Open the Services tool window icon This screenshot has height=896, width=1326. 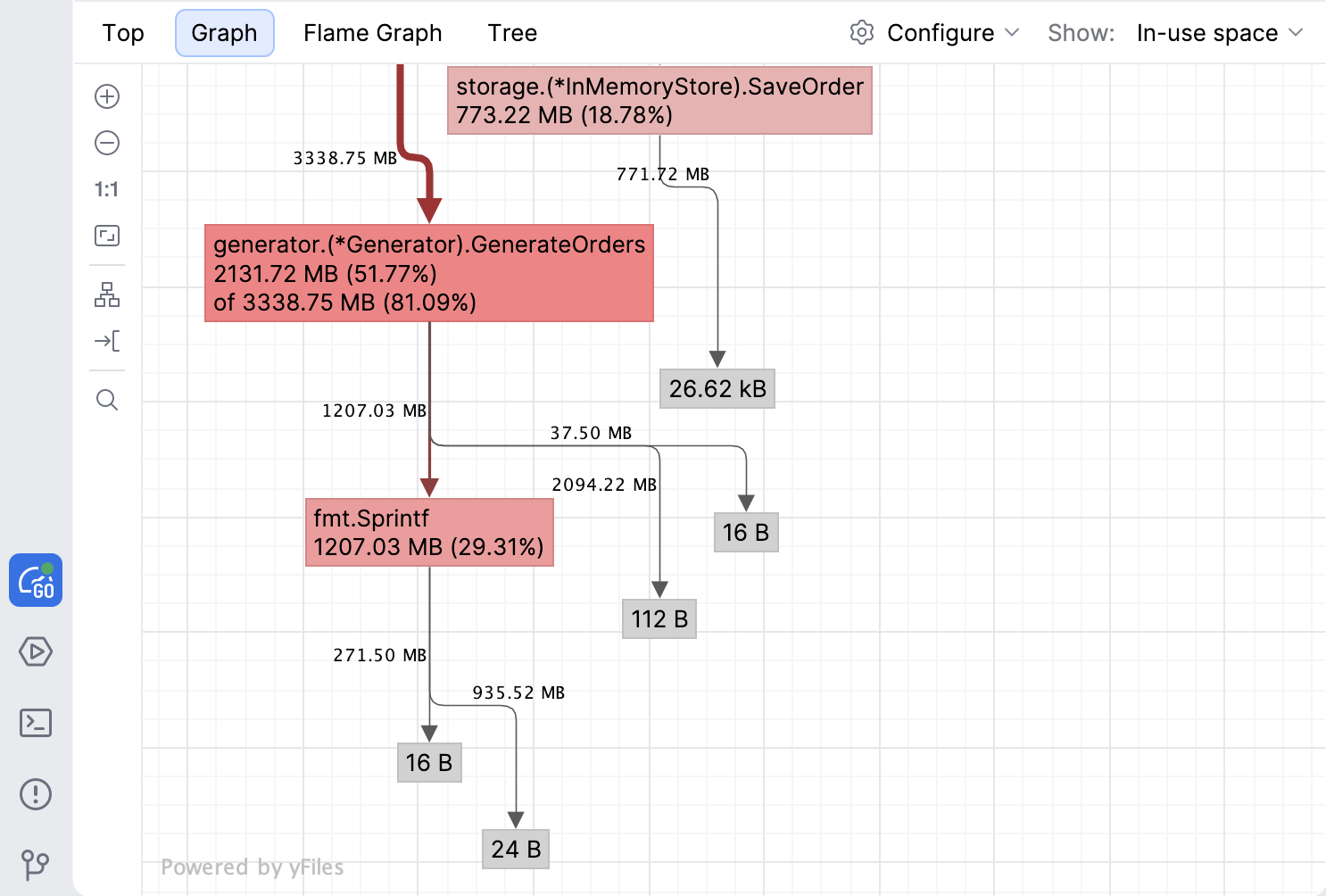pos(36,651)
